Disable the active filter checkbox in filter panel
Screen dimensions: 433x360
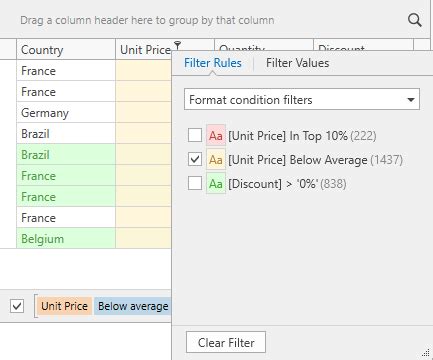[x=17, y=306]
